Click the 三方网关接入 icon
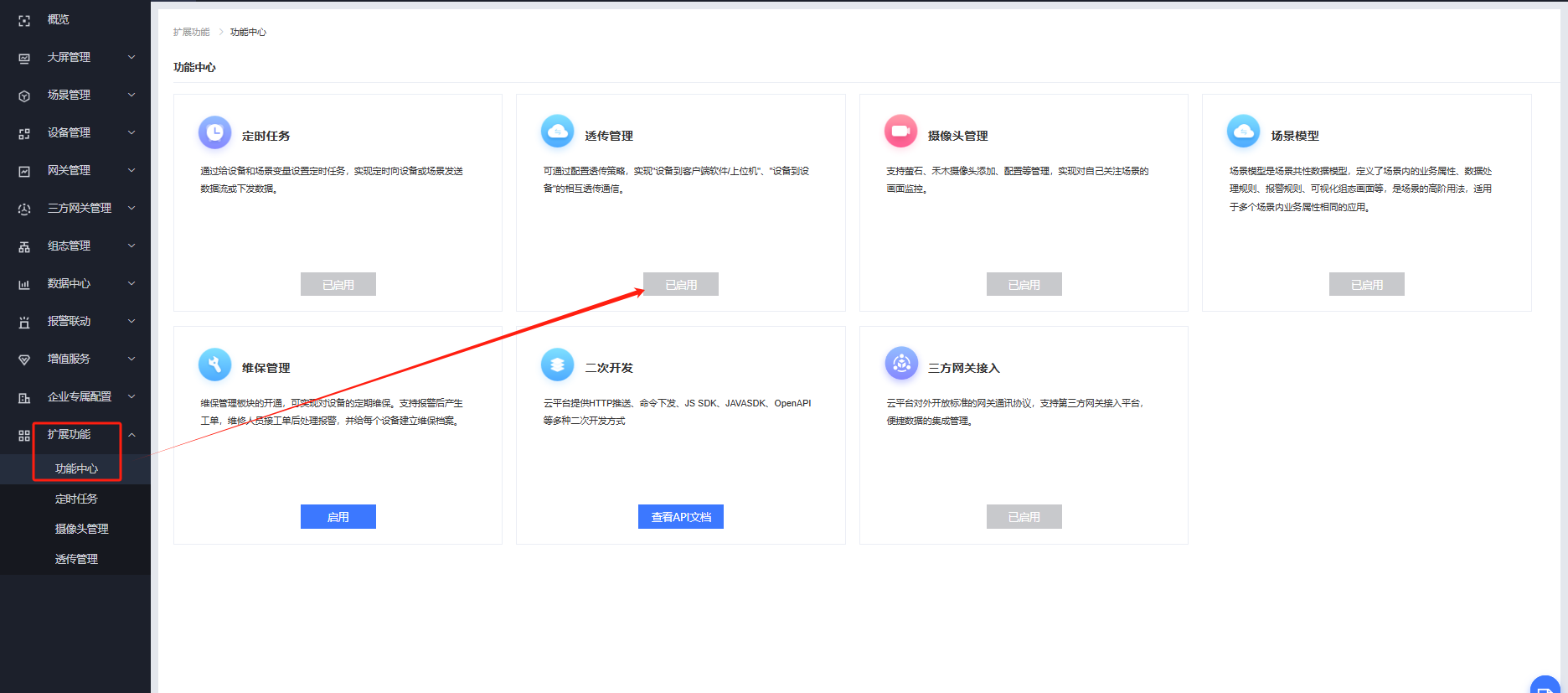The height and width of the screenshot is (693, 1568). 900,364
